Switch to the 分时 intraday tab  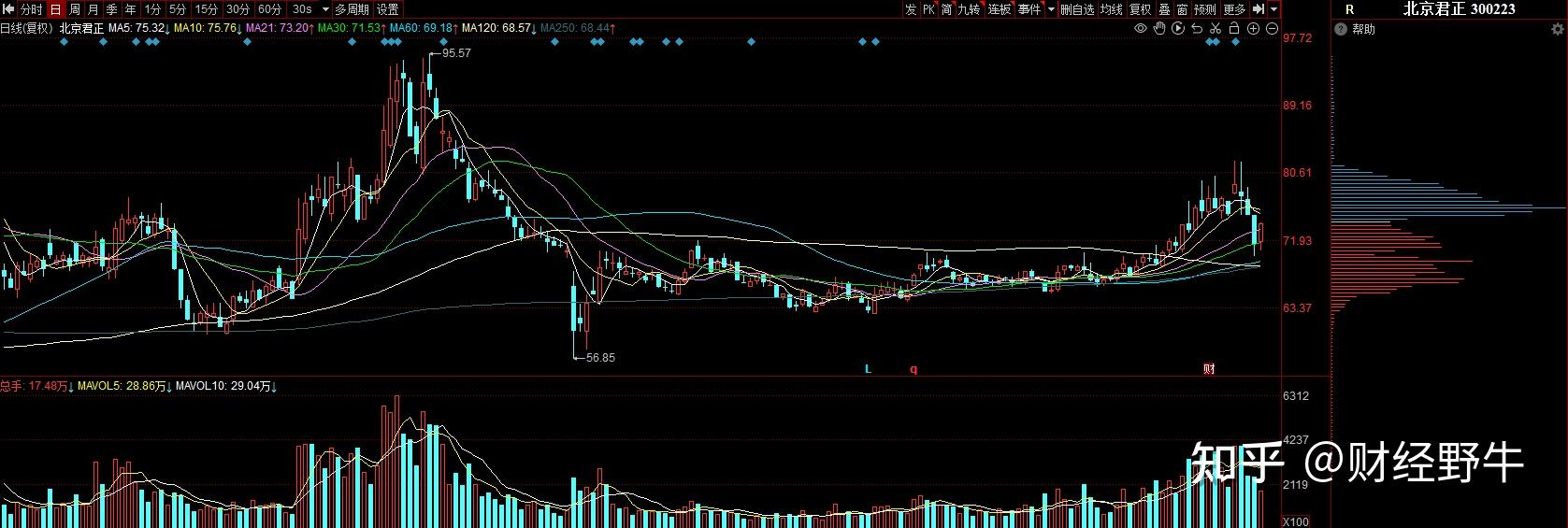[32, 9]
